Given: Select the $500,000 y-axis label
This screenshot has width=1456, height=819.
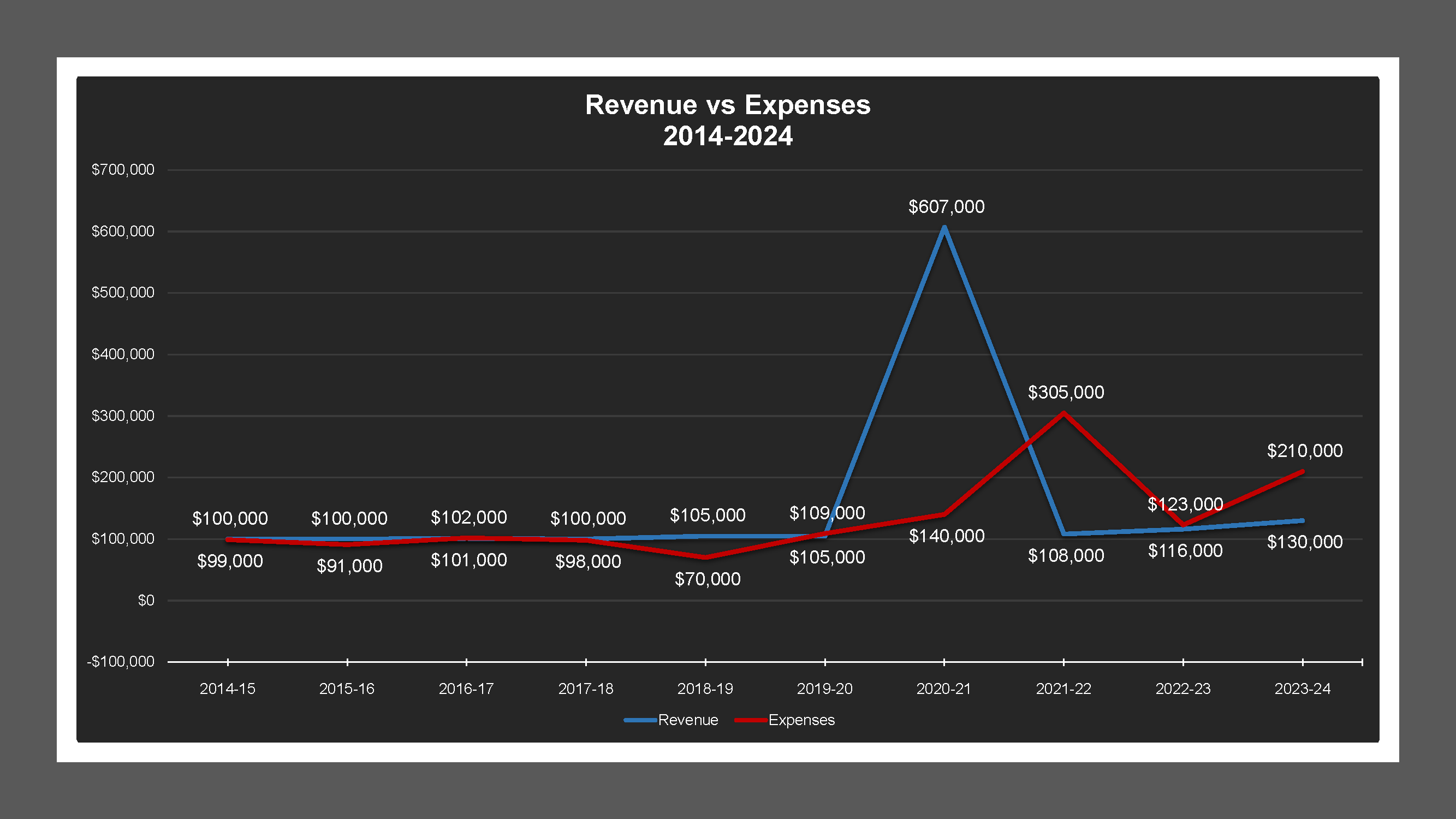Looking at the screenshot, I should [123, 292].
